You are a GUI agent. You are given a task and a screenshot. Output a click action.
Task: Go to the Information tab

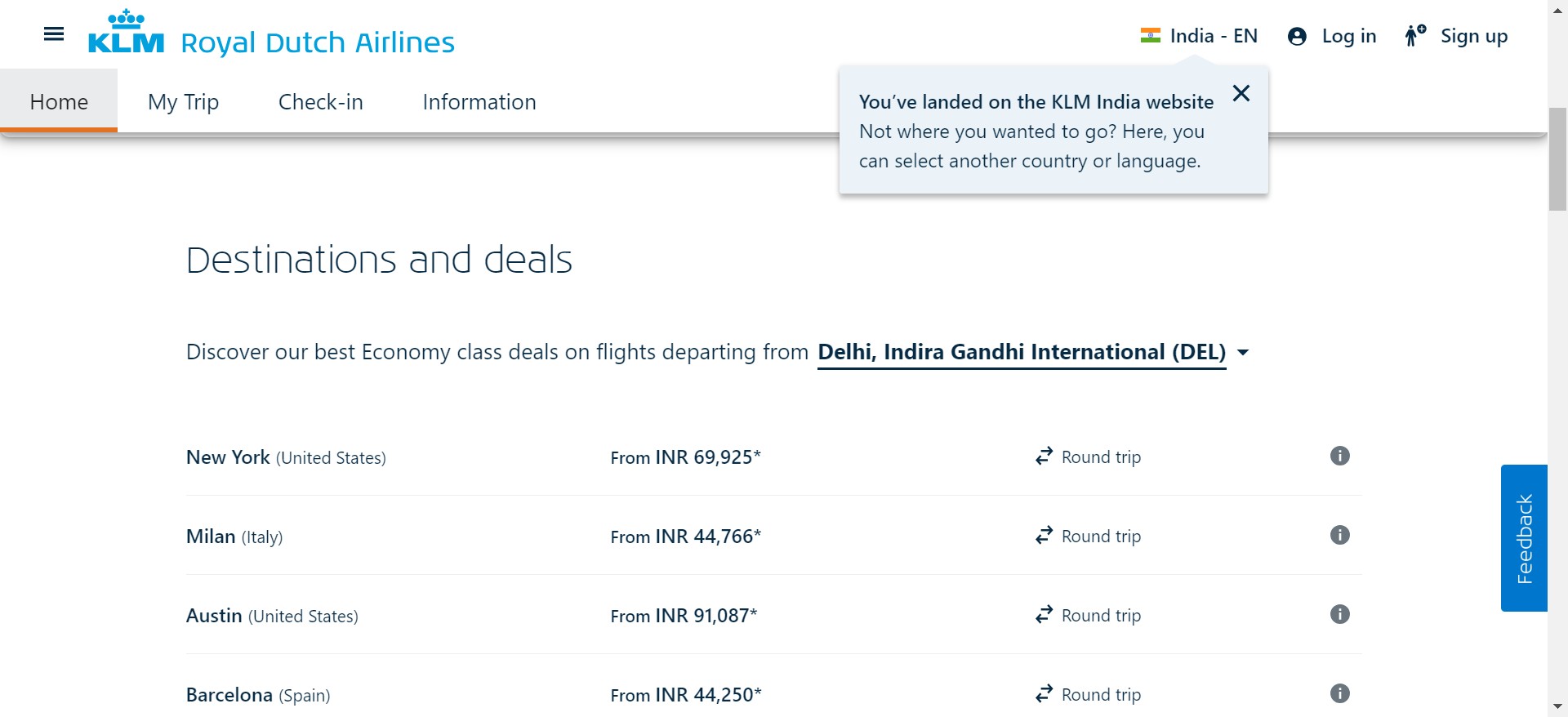tap(479, 102)
